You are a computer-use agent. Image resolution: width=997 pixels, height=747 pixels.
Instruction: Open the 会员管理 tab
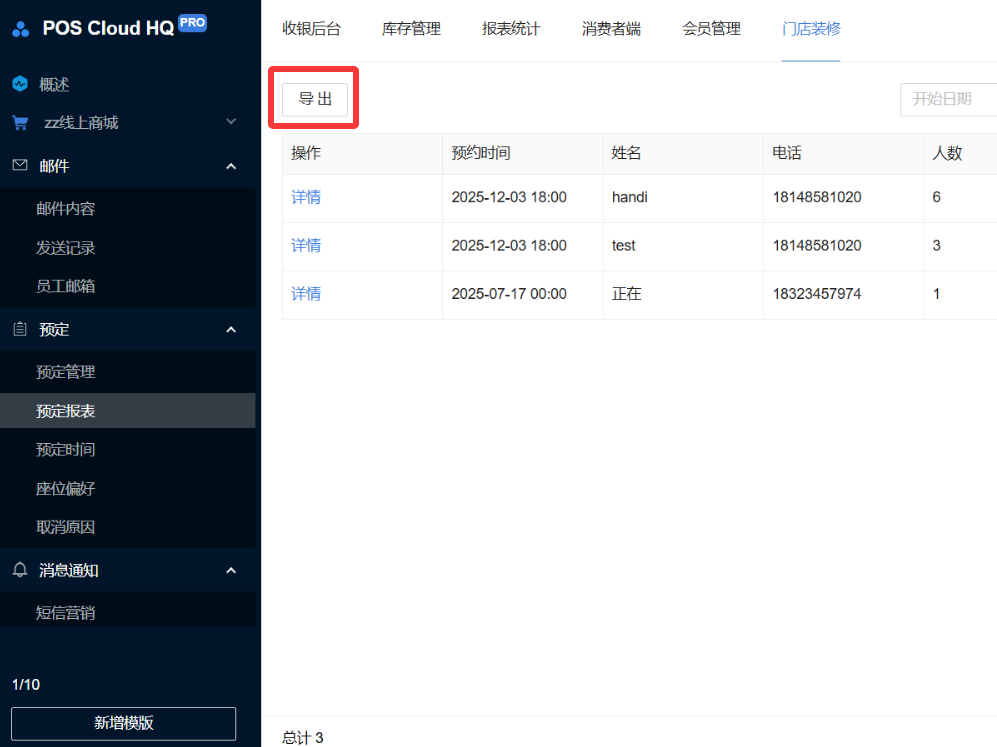[x=711, y=29]
